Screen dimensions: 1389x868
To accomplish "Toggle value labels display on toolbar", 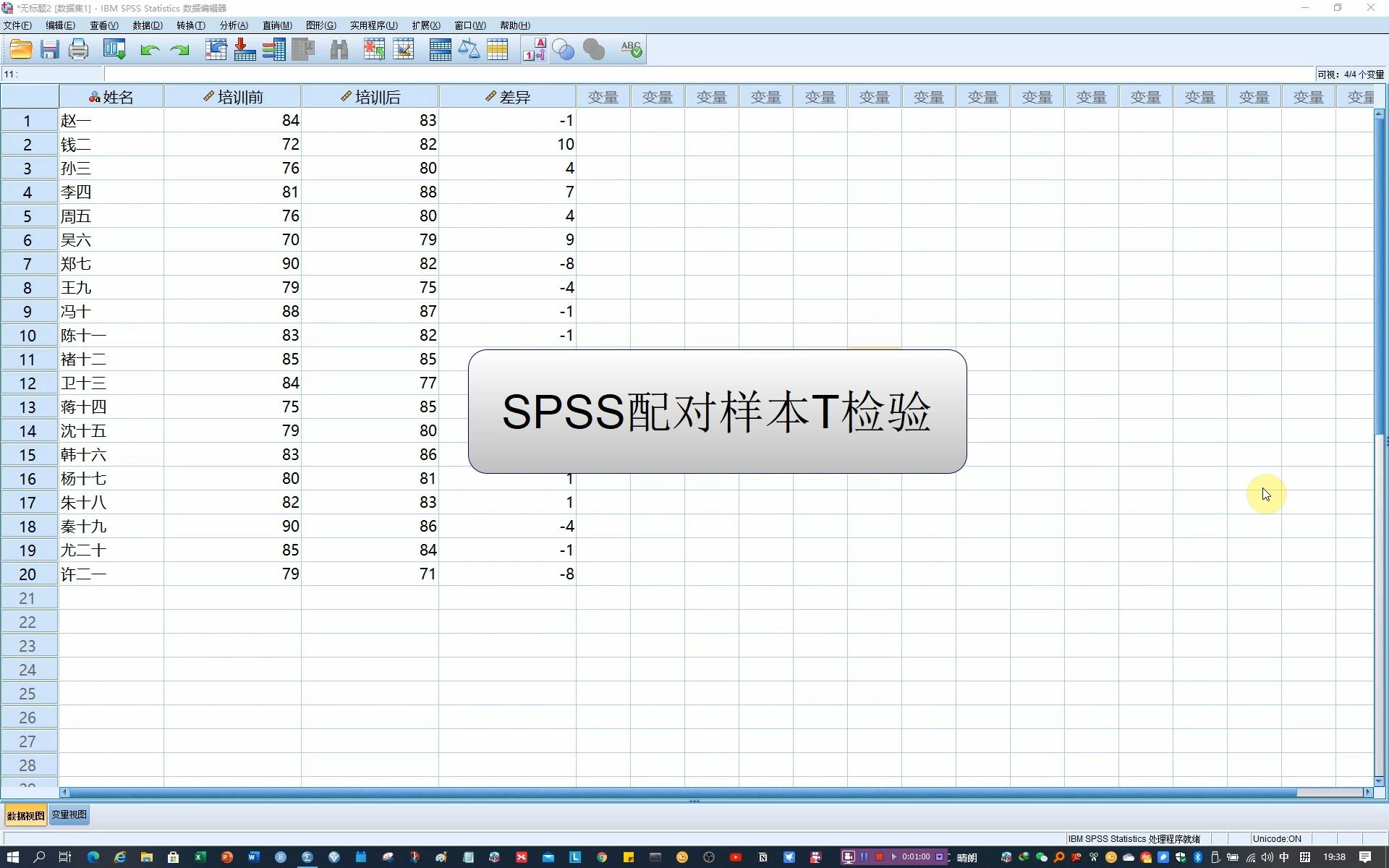I will [x=534, y=49].
